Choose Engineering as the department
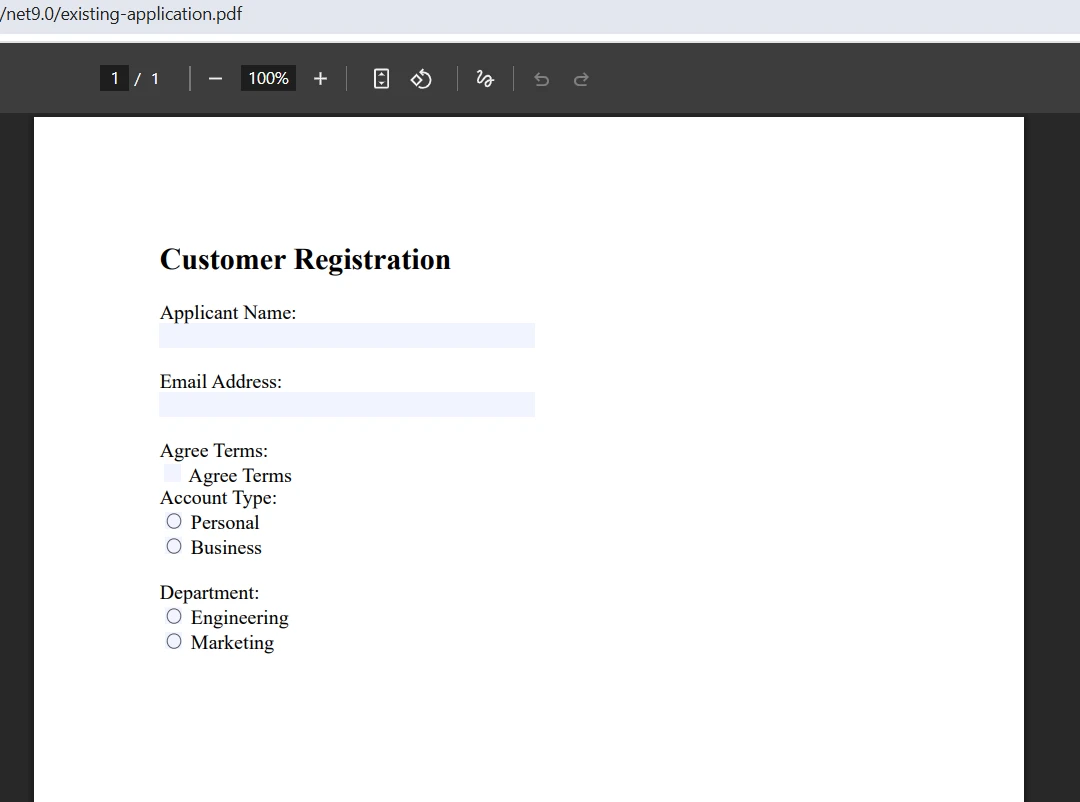The height and width of the screenshot is (802, 1080). [174, 616]
